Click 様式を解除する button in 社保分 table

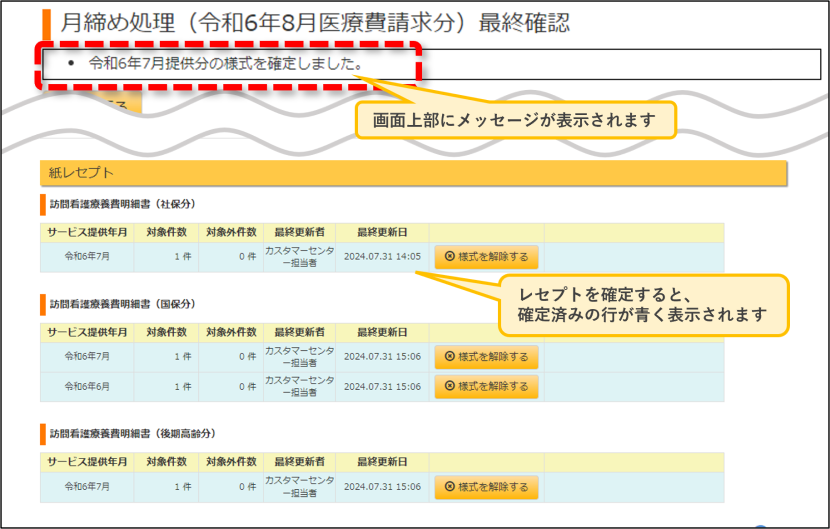pos(486,257)
